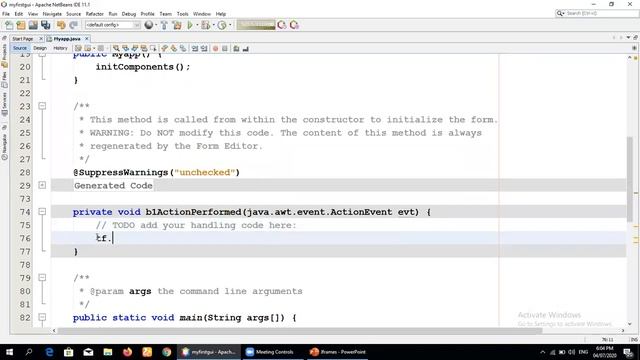Open the Navigate menu
The image size is (640, 360).
pos(52,14)
